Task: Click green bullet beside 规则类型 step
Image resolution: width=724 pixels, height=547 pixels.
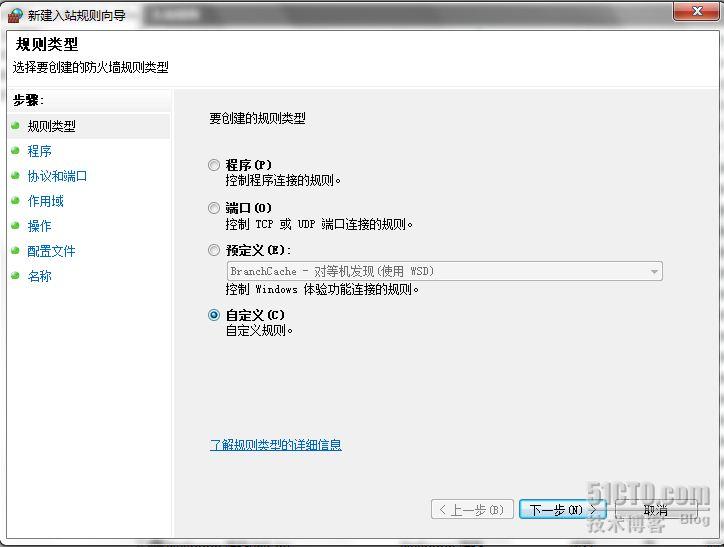Action: coord(15,126)
